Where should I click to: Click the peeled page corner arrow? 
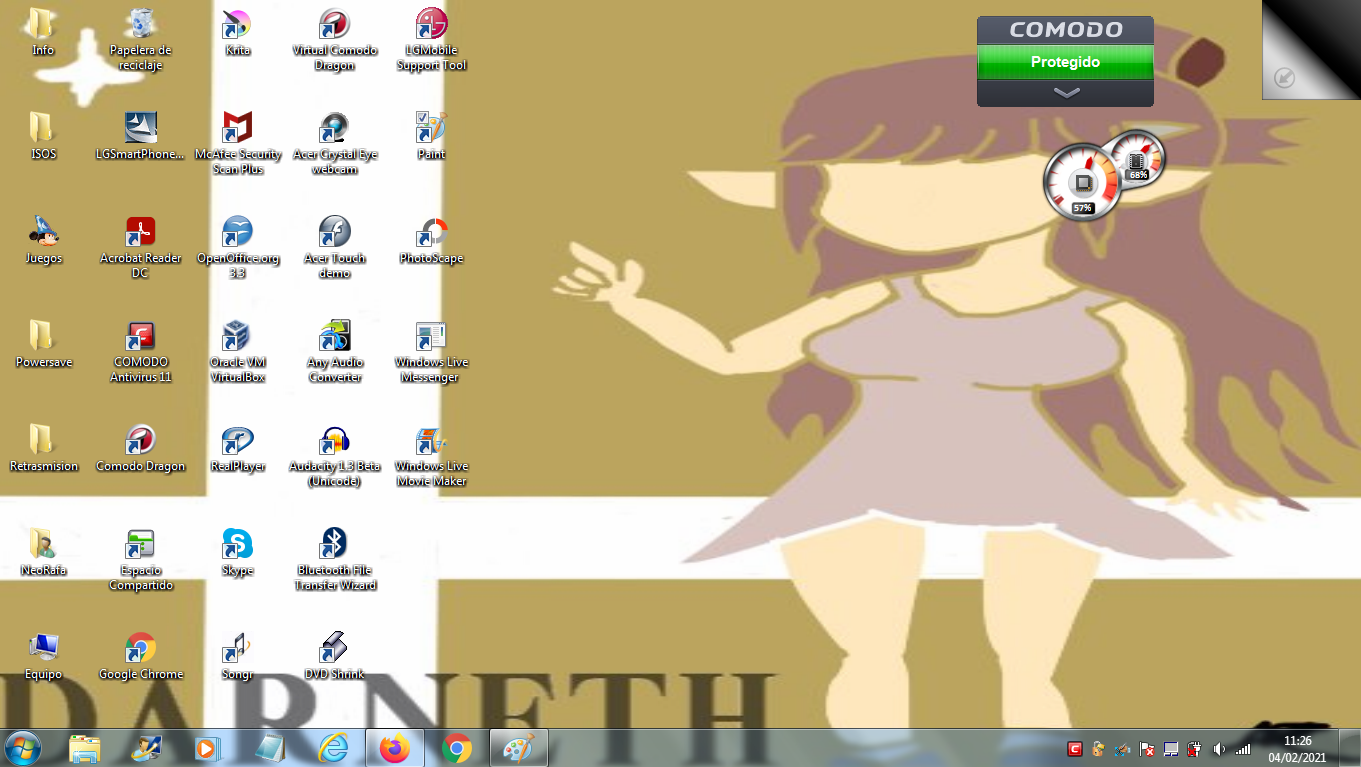pos(1284,77)
